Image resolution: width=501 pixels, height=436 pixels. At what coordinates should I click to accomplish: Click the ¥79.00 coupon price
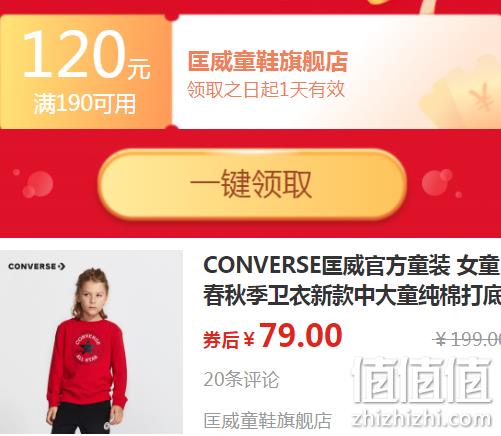pos(293,336)
